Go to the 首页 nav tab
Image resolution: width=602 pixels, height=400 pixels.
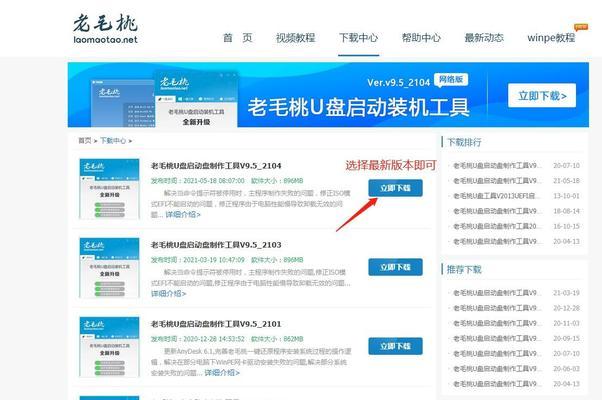coord(237,38)
